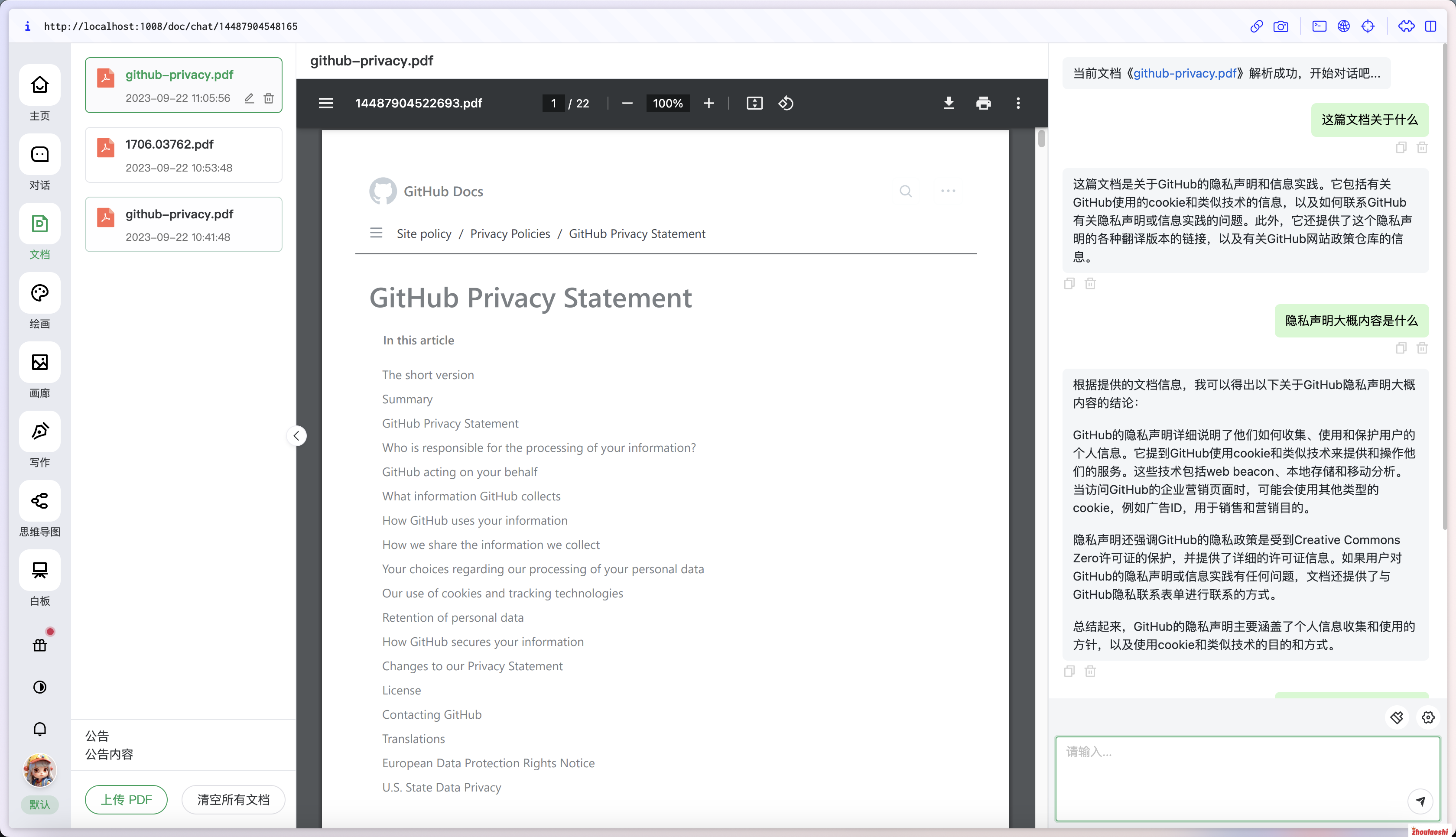The height and width of the screenshot is (837, 1456).
Task: Rotate the PDF counterclockwise
Action: [786, 104]
